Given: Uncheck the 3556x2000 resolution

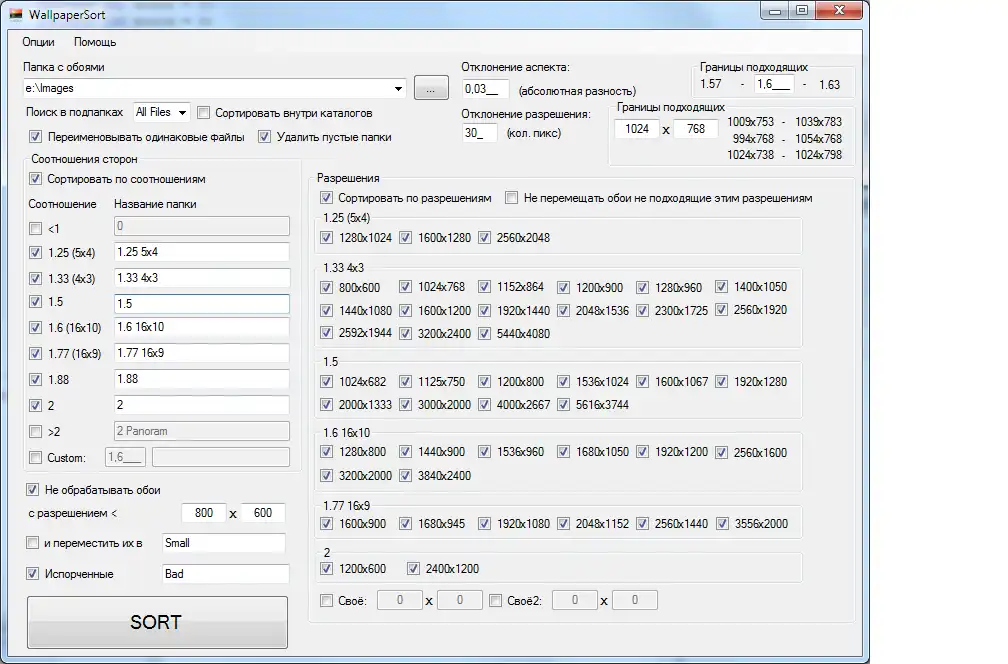Looking at the screenshot, I should click(x=723, y=524).
